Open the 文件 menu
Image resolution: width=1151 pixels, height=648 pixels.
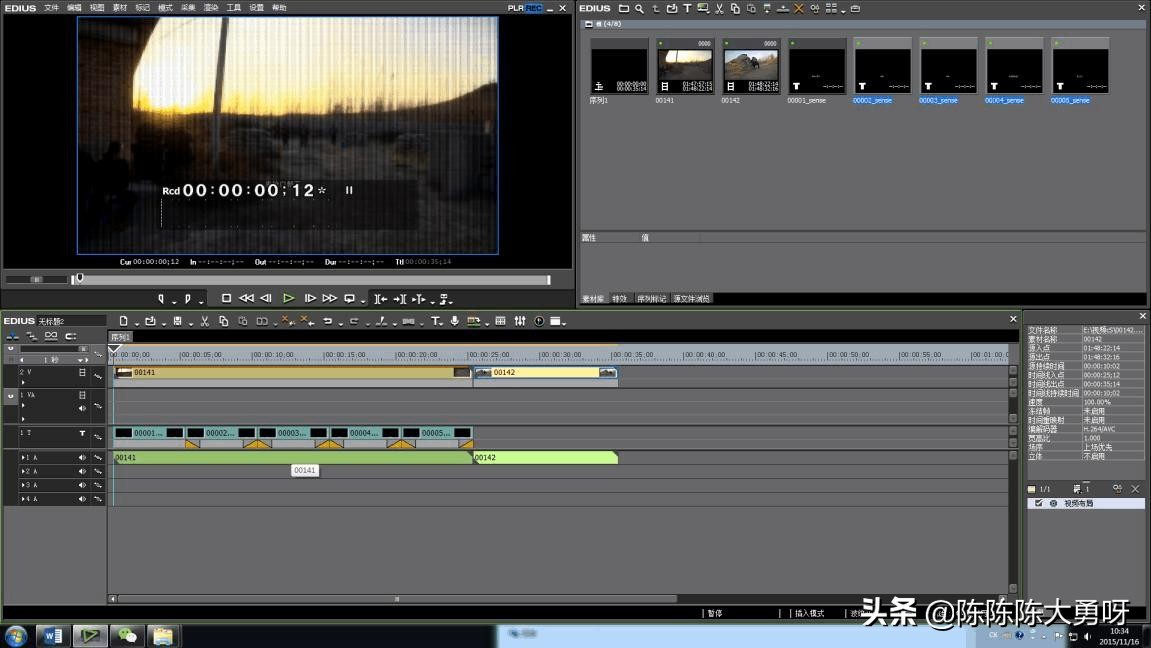tap(51, 8)
